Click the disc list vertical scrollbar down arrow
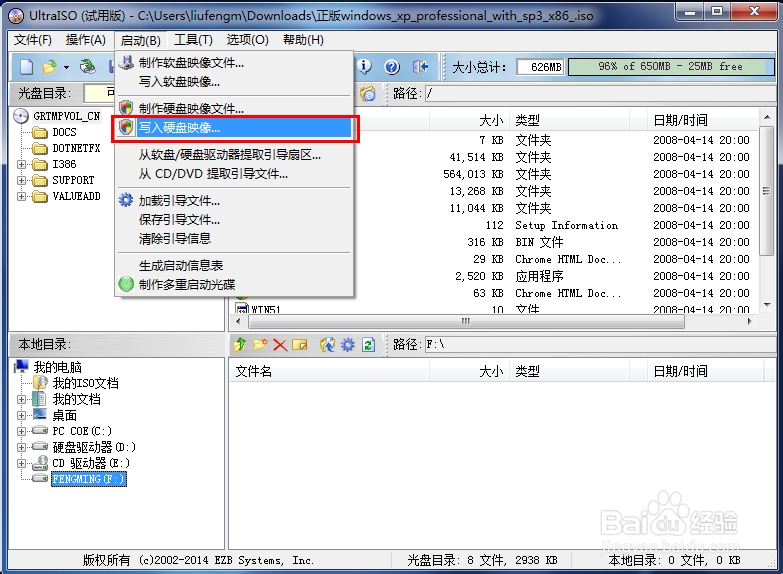 tap(767, 305)
